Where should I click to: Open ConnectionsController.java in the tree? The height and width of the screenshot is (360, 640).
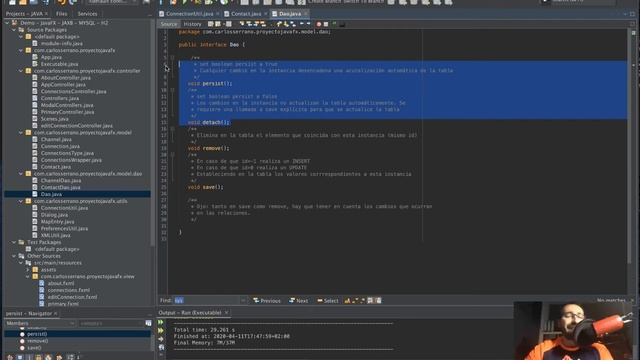73,92
